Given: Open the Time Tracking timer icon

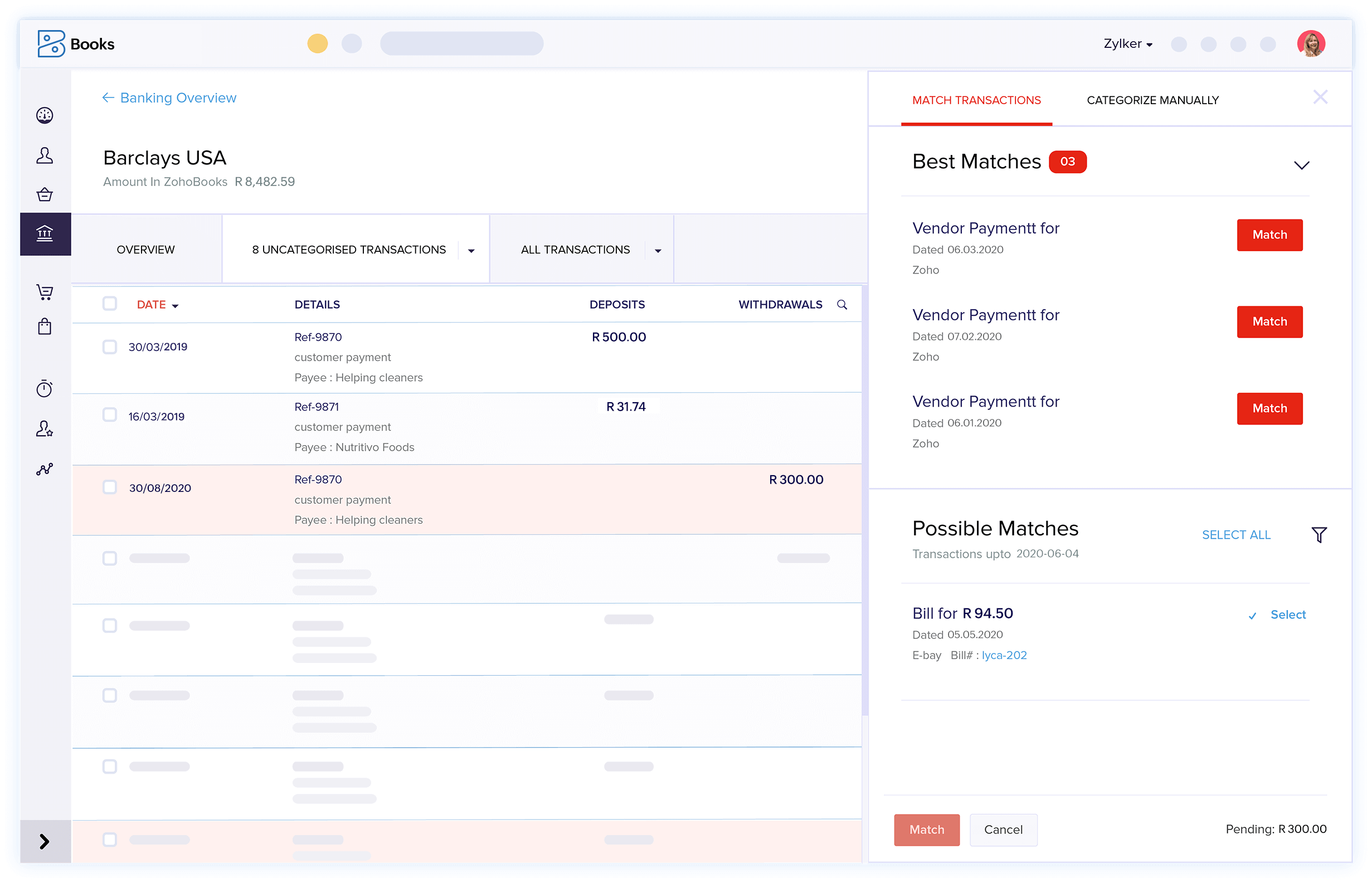Looking at the screenshot, I should coord(45,388).
